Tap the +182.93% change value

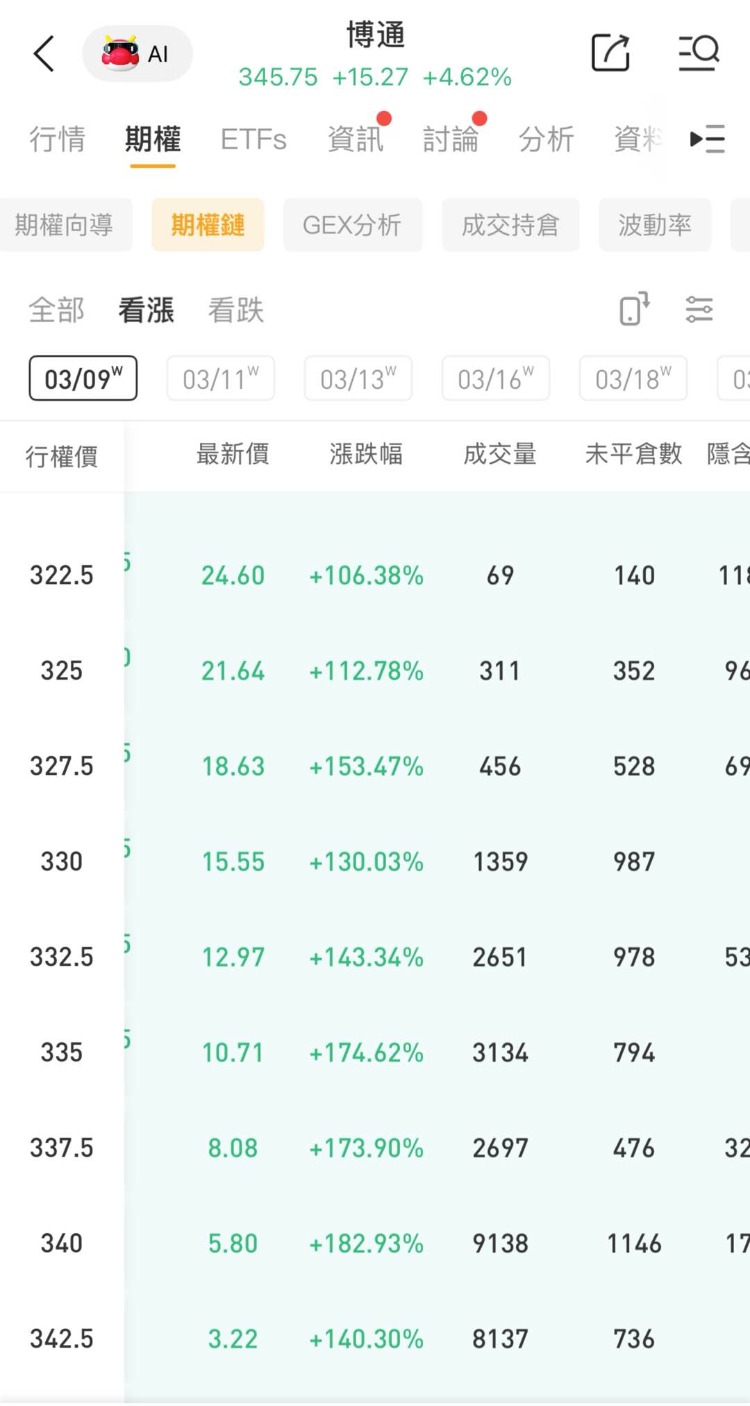point(366,1243)
